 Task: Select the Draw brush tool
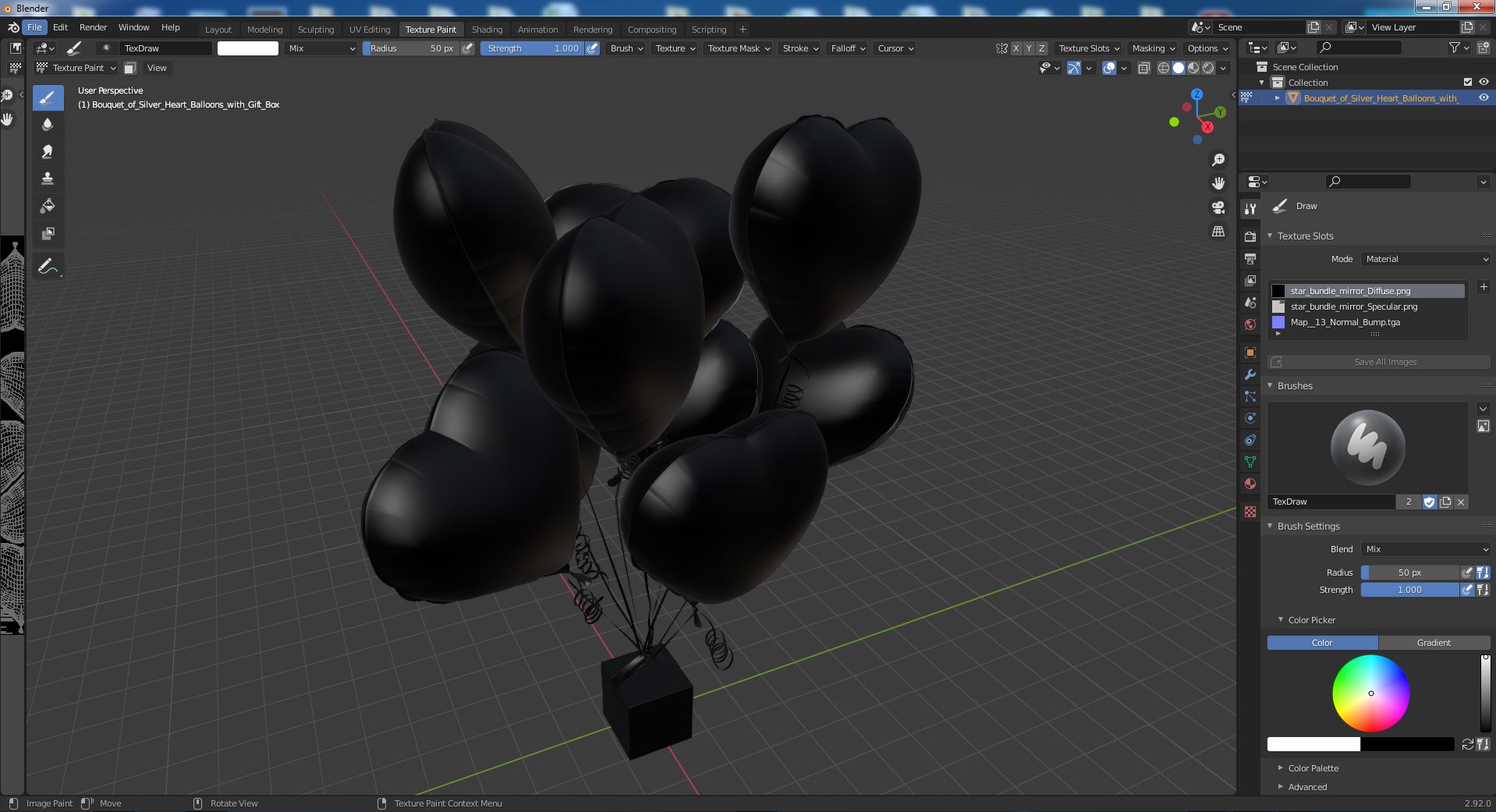click(48, 98)
